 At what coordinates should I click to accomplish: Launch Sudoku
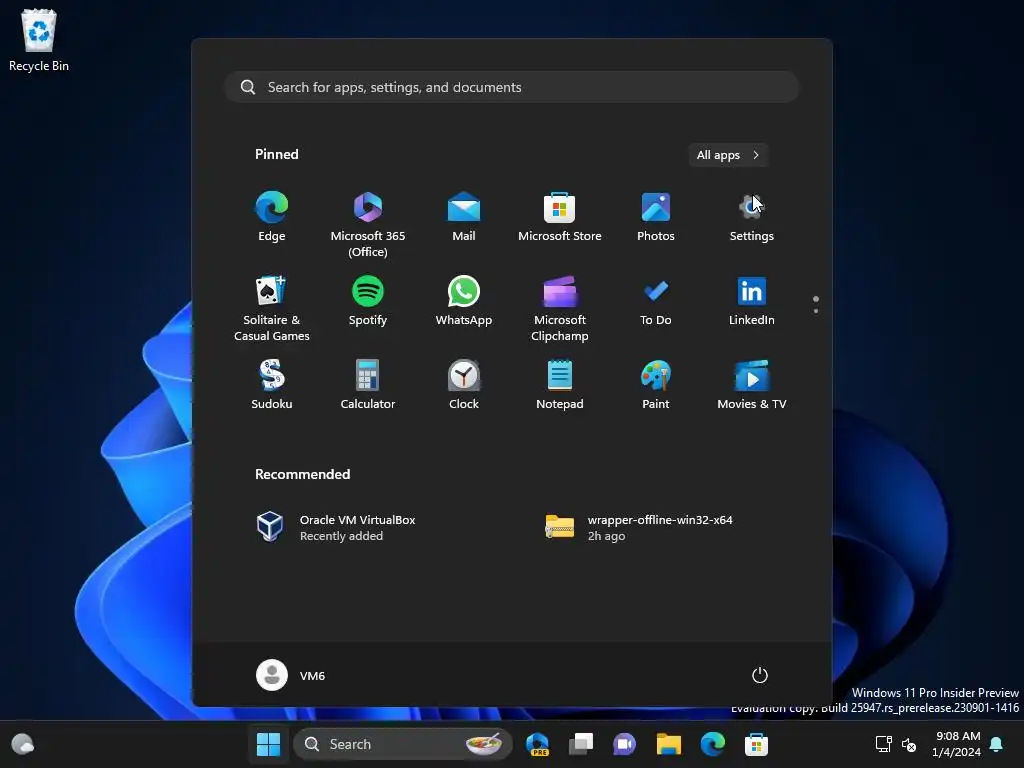tap(272, 385)
